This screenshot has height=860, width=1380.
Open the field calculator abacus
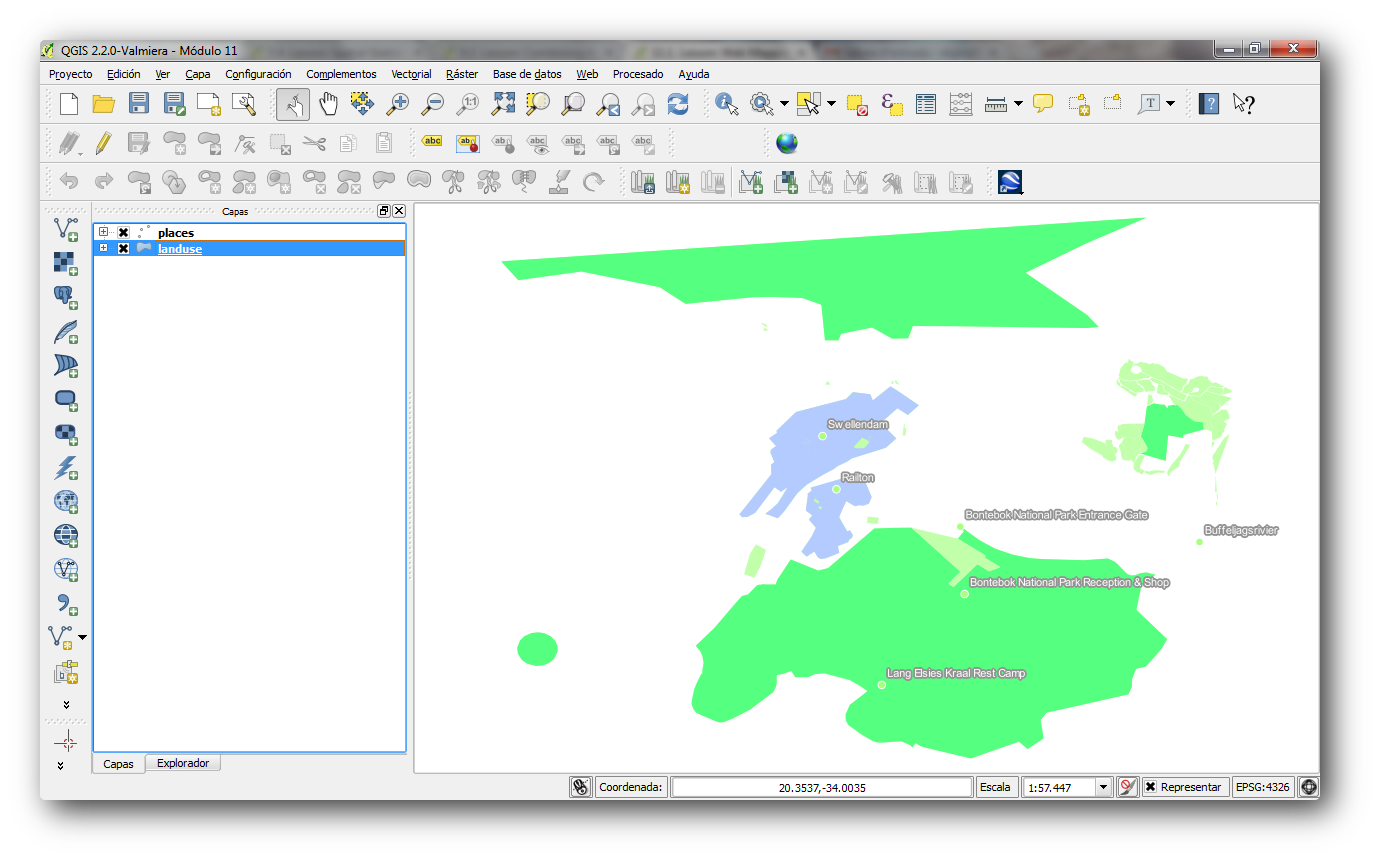960,103
